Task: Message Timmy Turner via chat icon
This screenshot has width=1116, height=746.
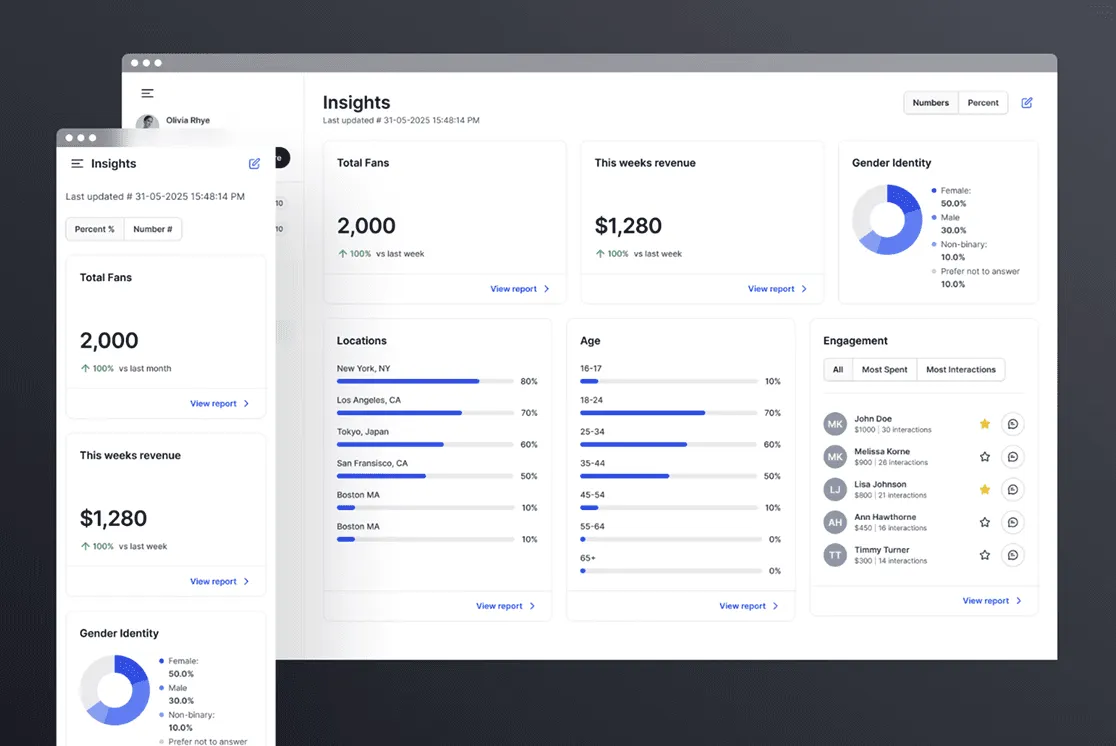Action: click(1012, 555)
